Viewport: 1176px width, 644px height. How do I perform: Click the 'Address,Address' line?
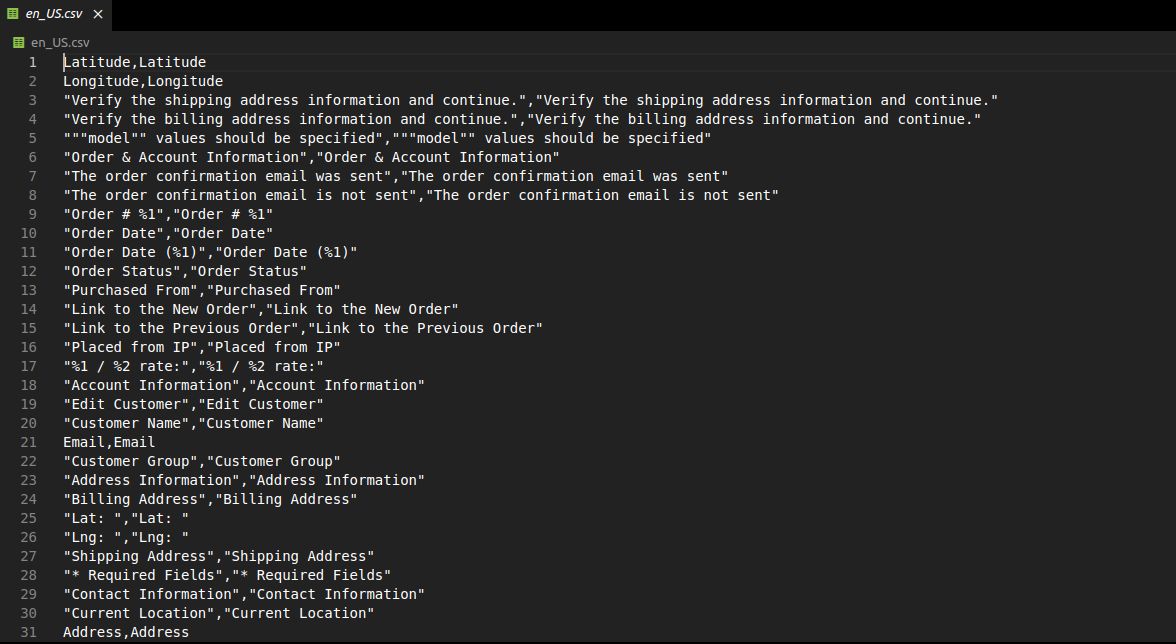click(126, 632)
